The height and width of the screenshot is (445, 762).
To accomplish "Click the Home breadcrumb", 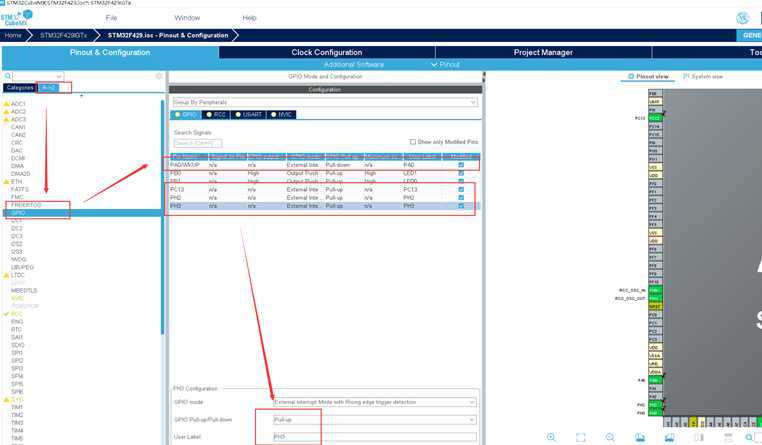I will [13, 35].
